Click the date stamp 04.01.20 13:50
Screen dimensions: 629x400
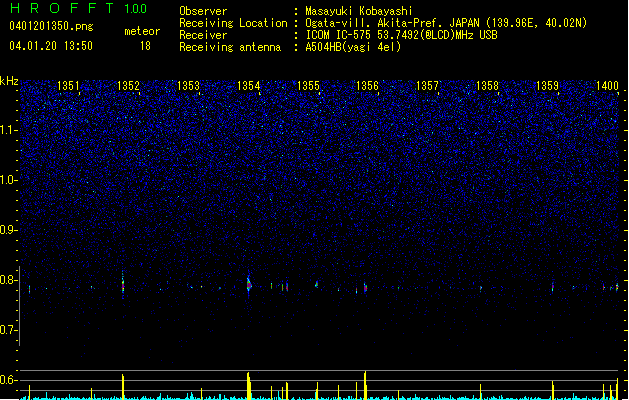click(51, 46)
